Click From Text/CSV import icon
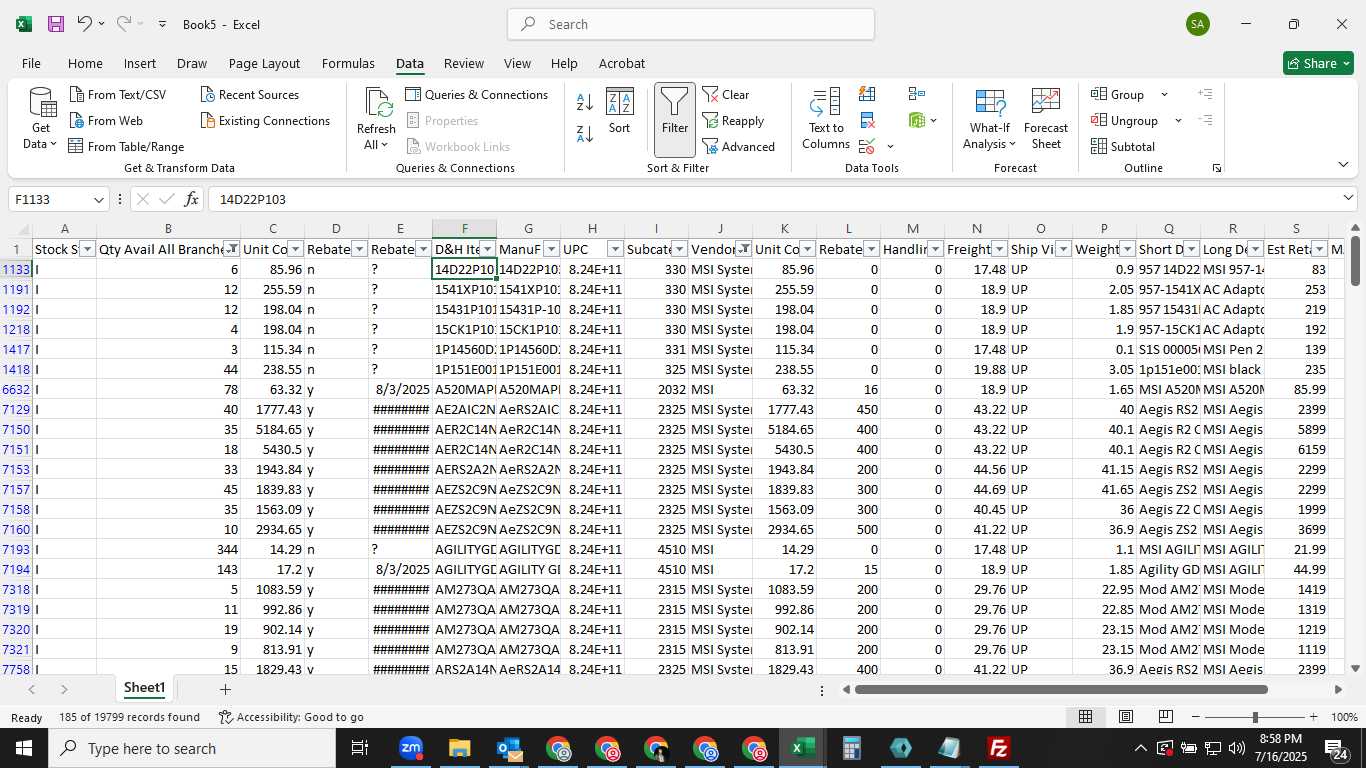Screen dimensions: 1366x768 click(x=77, y=95)
